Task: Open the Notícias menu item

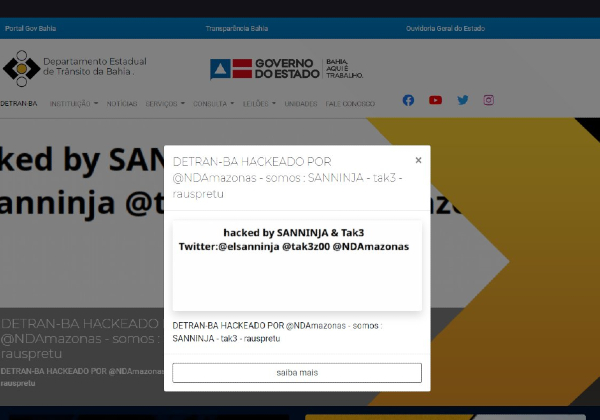Action: [x=122, y=104]
